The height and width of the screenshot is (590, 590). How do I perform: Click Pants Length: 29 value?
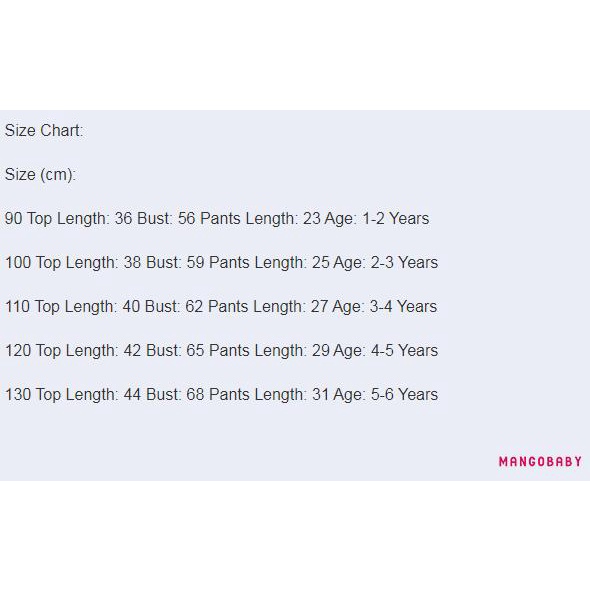(269, 351)
